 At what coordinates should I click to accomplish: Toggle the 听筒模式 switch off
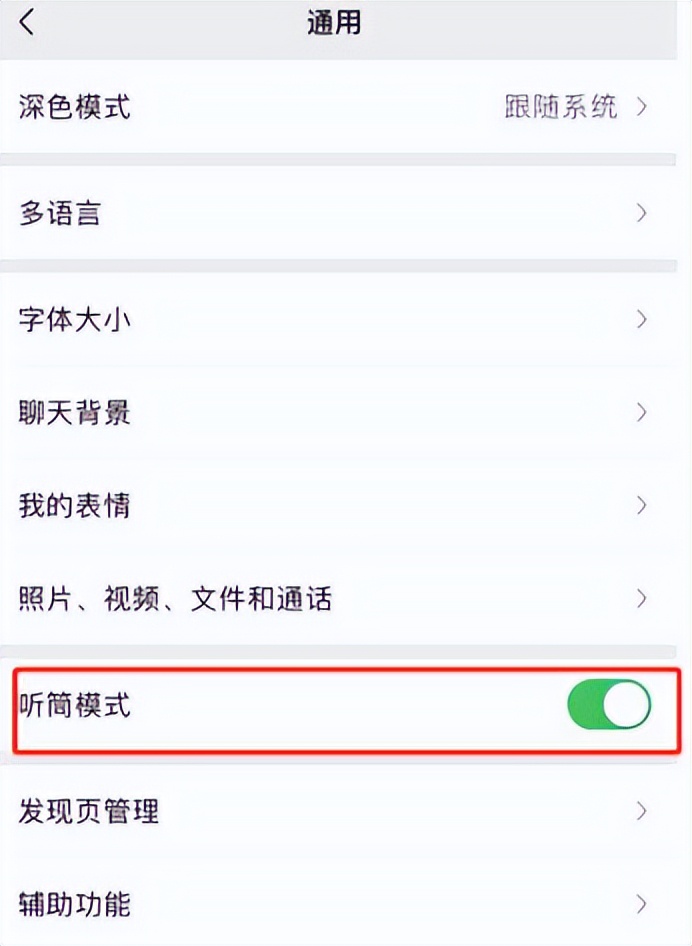609,707
